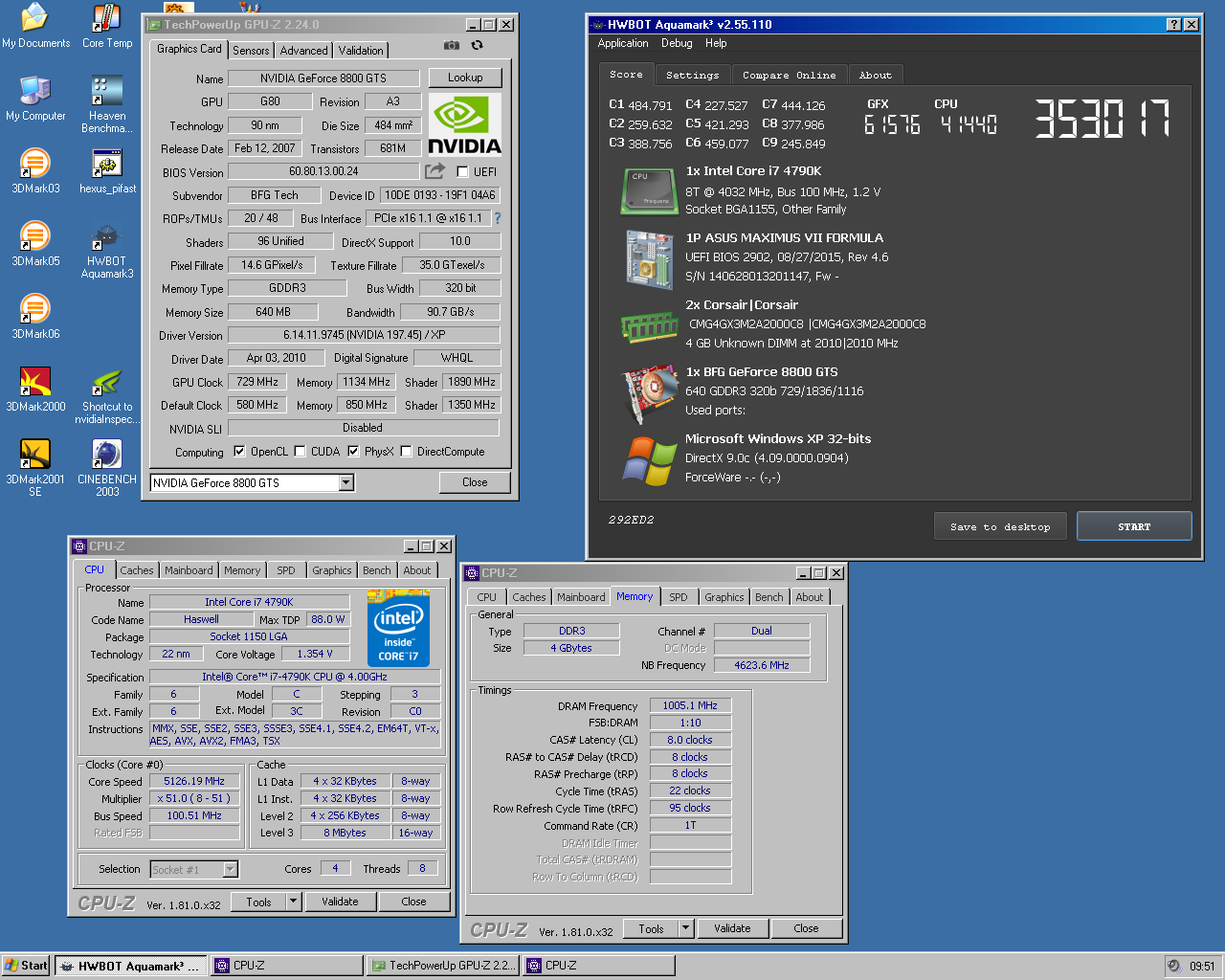This screenshot has height=980, width=1225.
Task: Open Validation tab in GPU-Z
Action: 361,51
